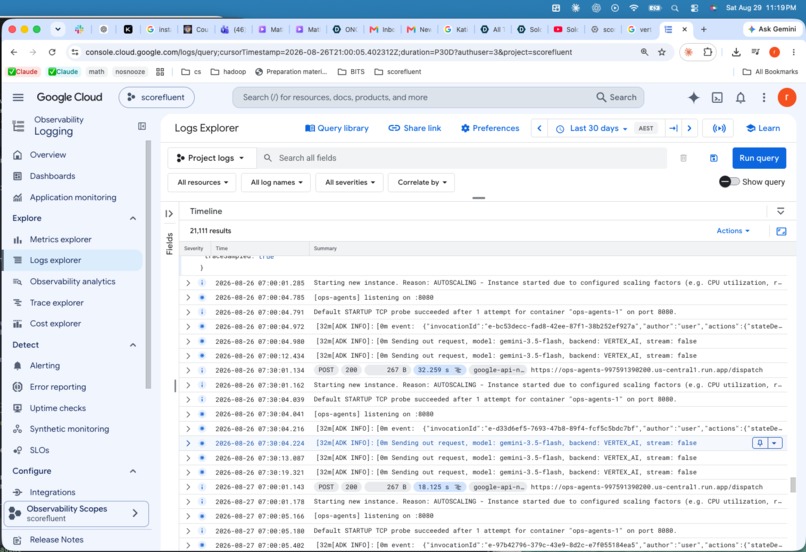The height and width of the screenshot is (552, 806).
Task: Save query icon
Action: click(713, 158)
